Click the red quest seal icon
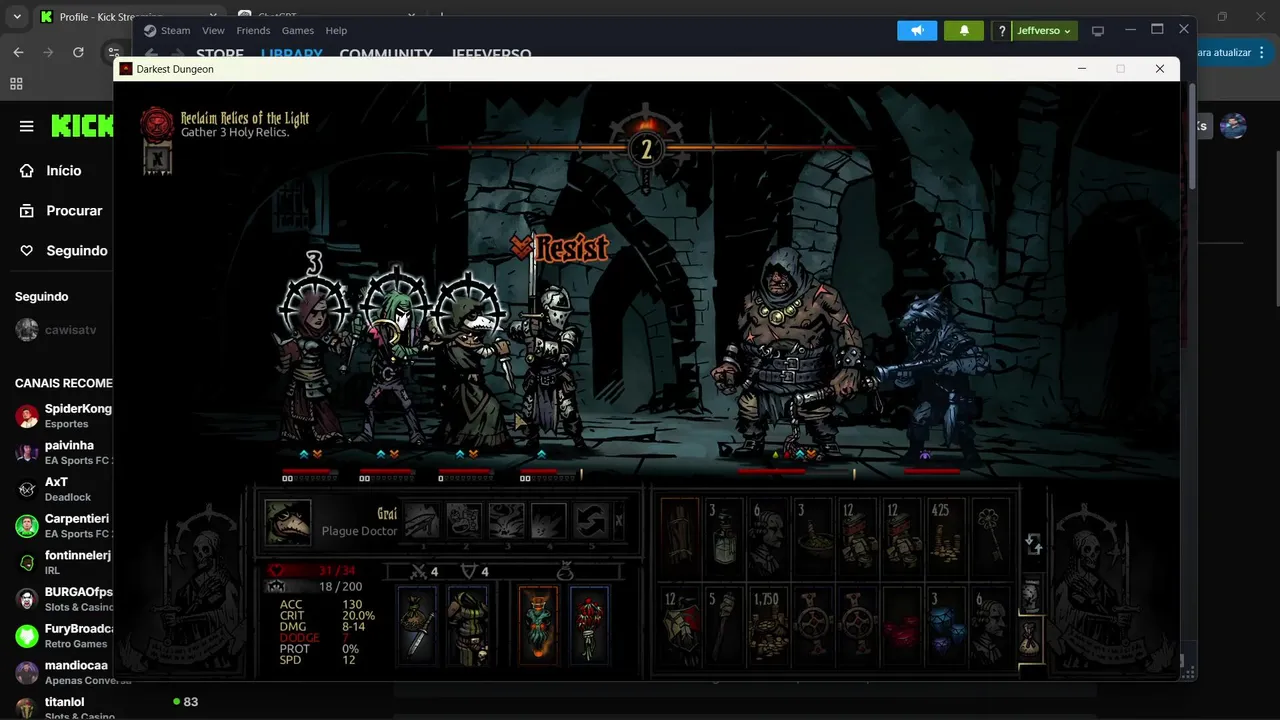Viewport: 1280px width, 720px height. point(157,123)
